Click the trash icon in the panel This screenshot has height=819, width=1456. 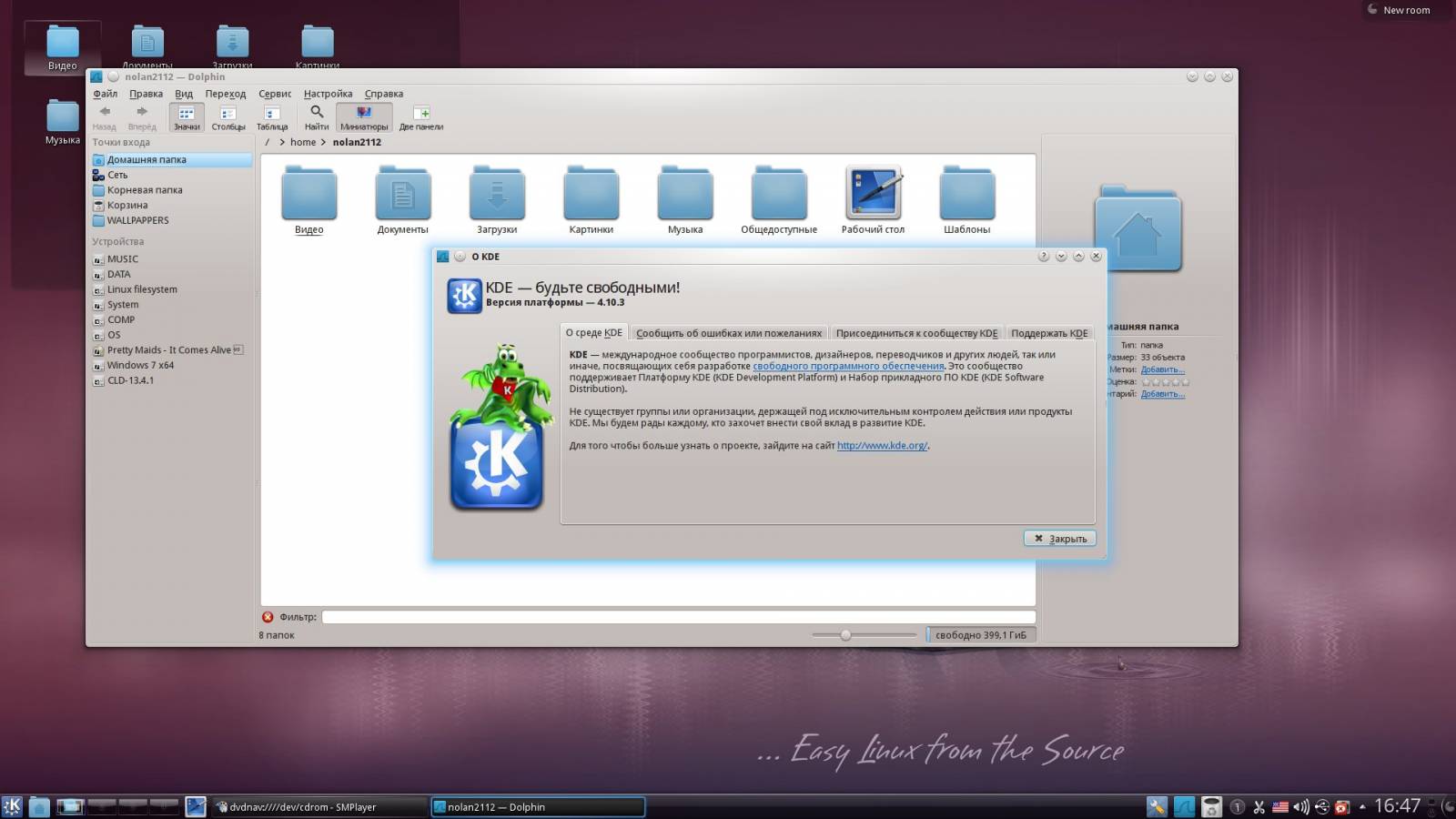point(1211,806)
